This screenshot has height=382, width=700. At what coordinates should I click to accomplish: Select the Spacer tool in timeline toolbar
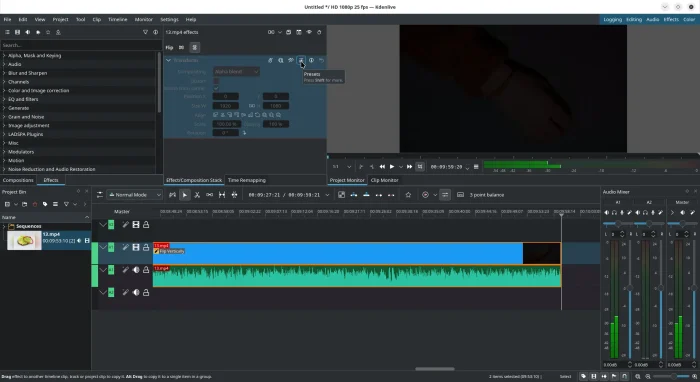209,195
